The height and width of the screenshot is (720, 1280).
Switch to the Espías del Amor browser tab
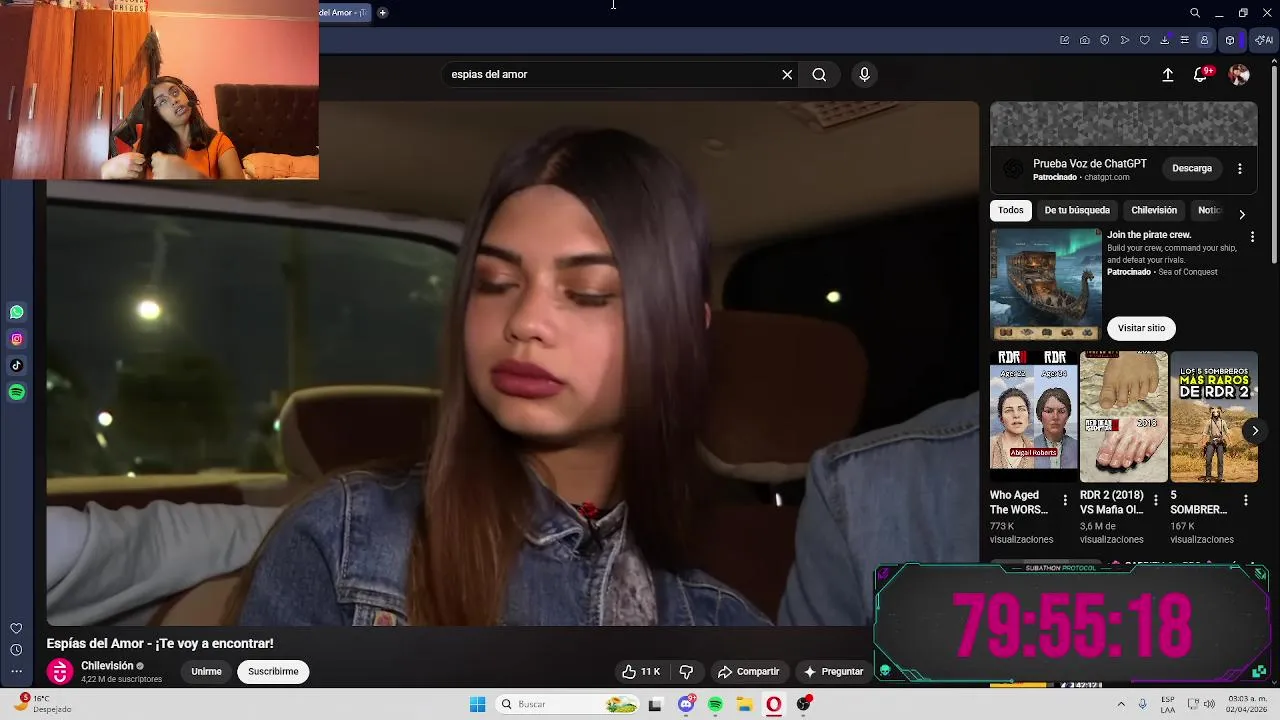[x=344, y=13]
